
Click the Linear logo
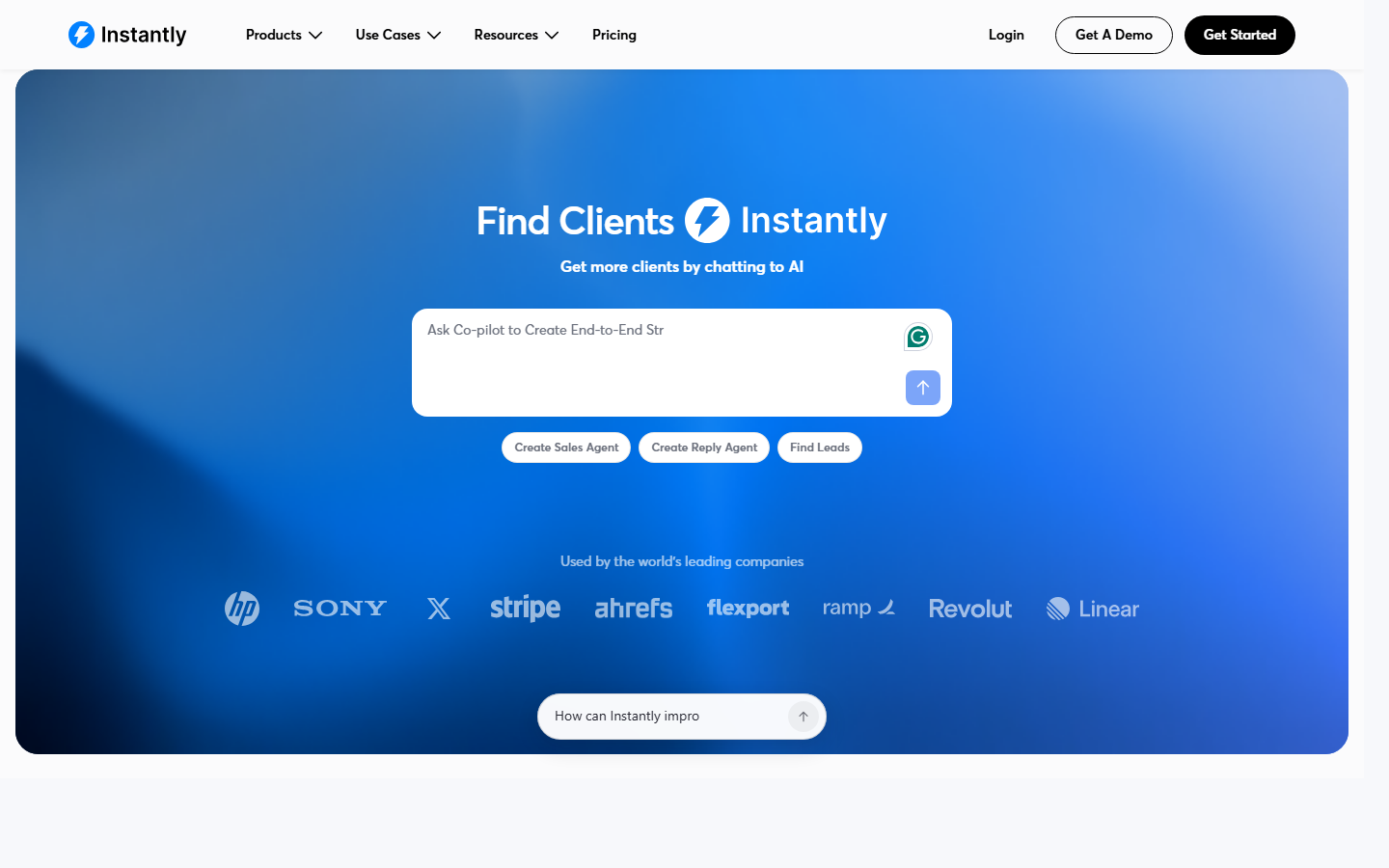(1093, 609)
